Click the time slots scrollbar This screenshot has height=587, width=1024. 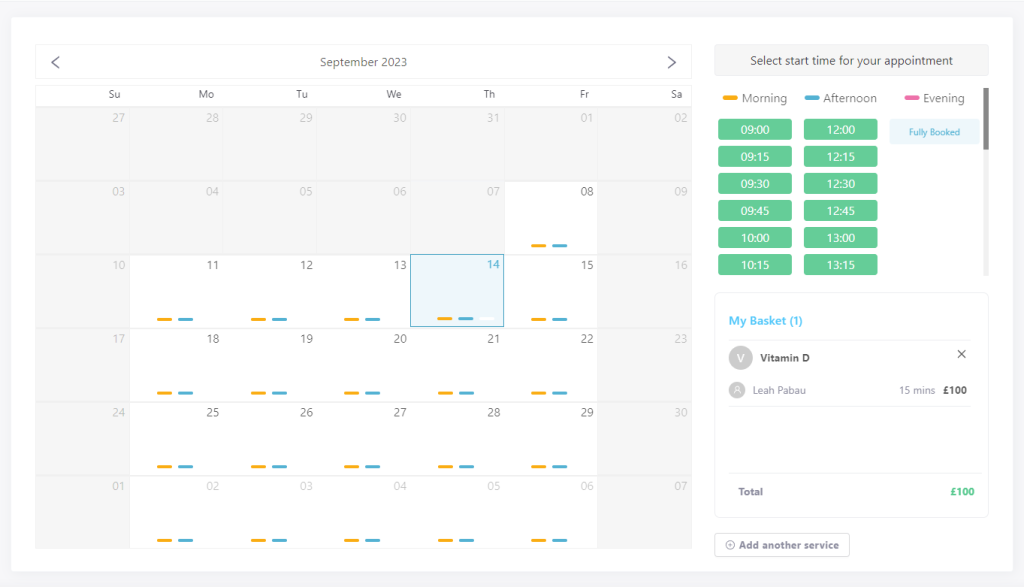[986, 120]
